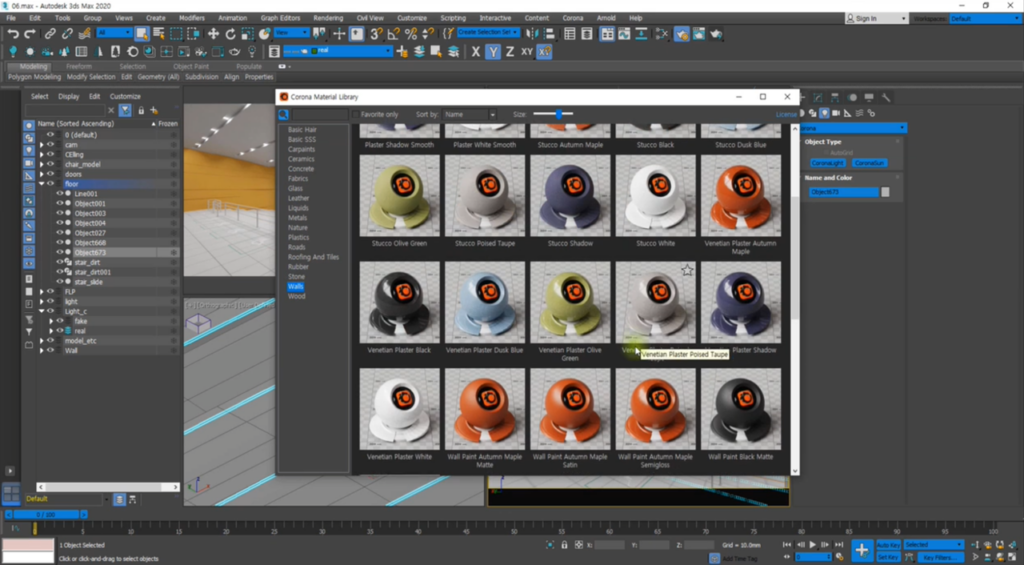Restrict to the XY plane button
Image resolution: width=1024 pixels, height=565 pixels.
(527, 52)
